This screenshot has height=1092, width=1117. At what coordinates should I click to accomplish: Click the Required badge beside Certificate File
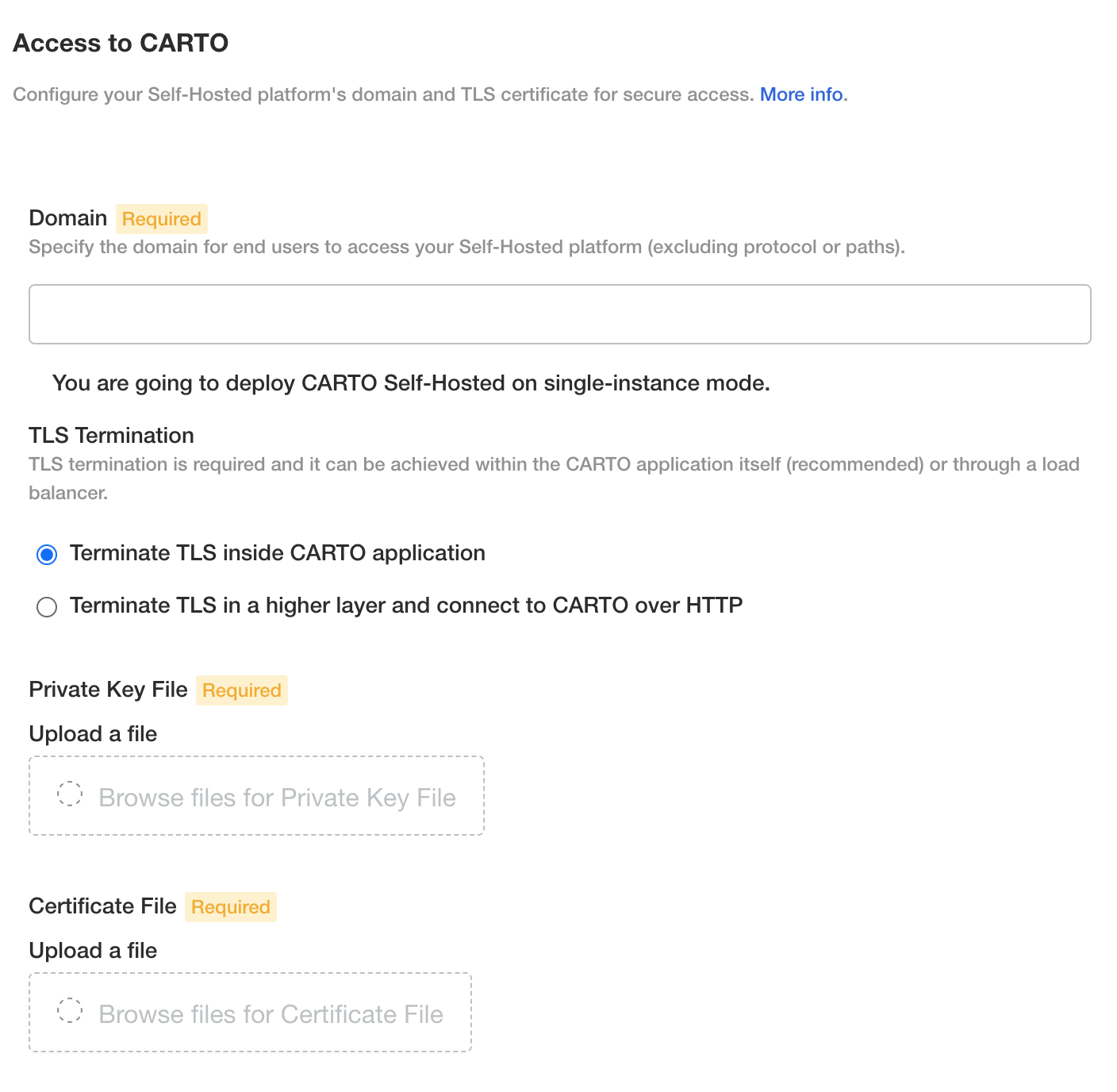coord(230,907)
